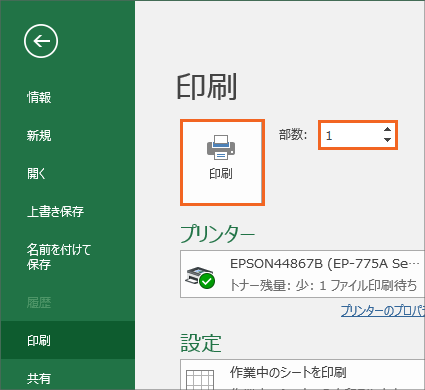Click the トナー残量 status text
Viewport: 425px width, 390px height.
click(323, 285)
